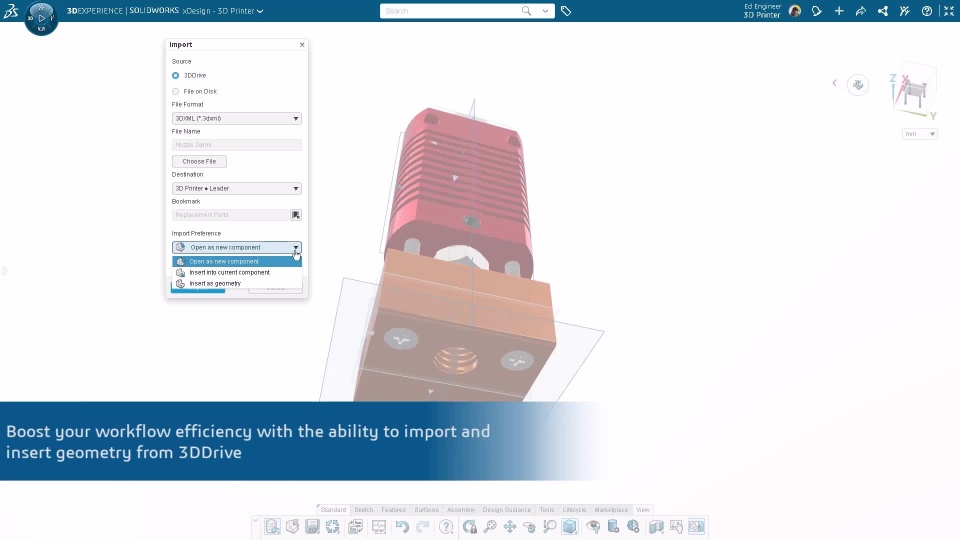Switch to the Assembly tab
This screenshot has width=960, height=540.
(x=460, y=509)
